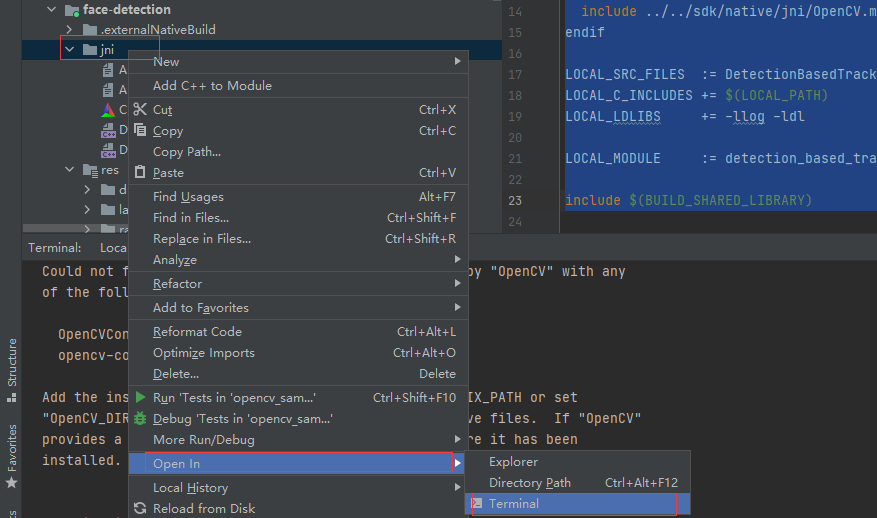Image resolution: width=877 pixels, height=518 pixels.
Task: Click the Copy icon in context menu
Action: pyautogui.click(x=140, y=131)
